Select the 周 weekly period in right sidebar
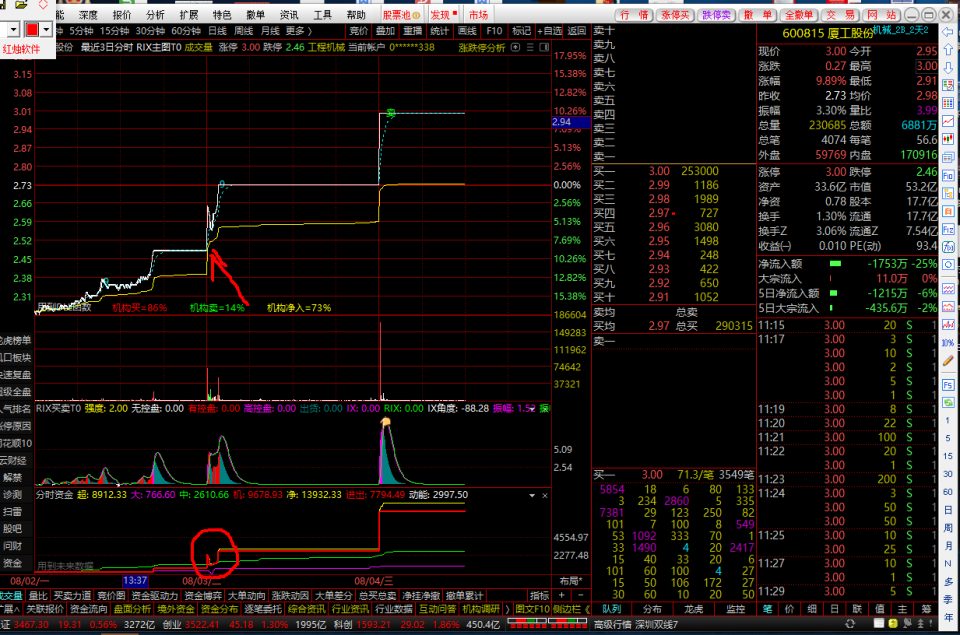Screen dimensions: 960x635 [x=948, y=528]
